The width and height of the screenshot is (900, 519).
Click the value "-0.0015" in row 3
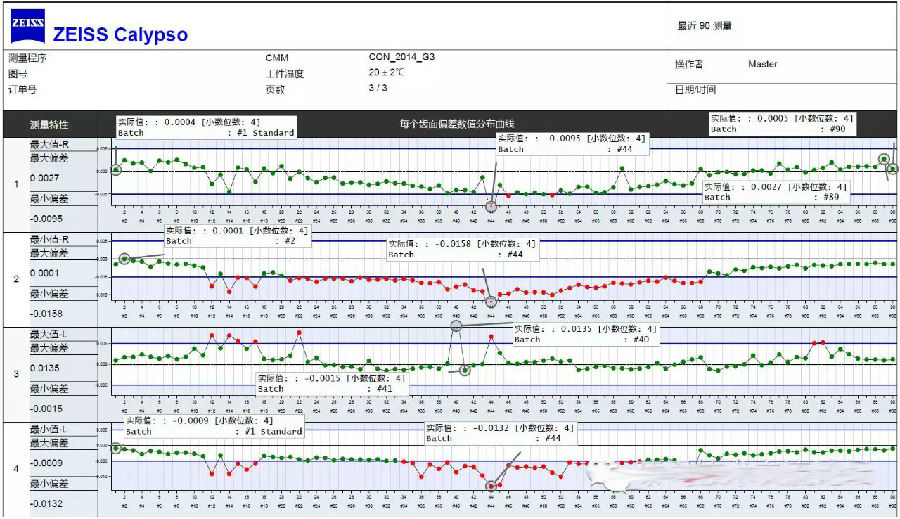46,409
